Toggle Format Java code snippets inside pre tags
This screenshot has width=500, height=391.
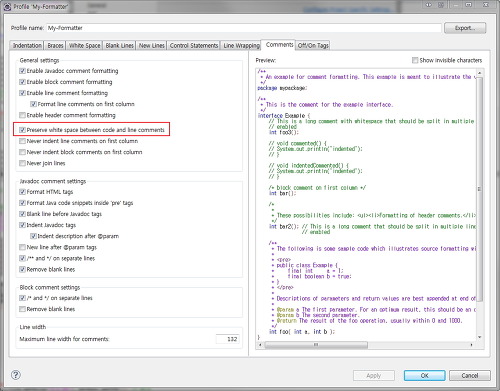pyautogui.click(x=22, y=203)
